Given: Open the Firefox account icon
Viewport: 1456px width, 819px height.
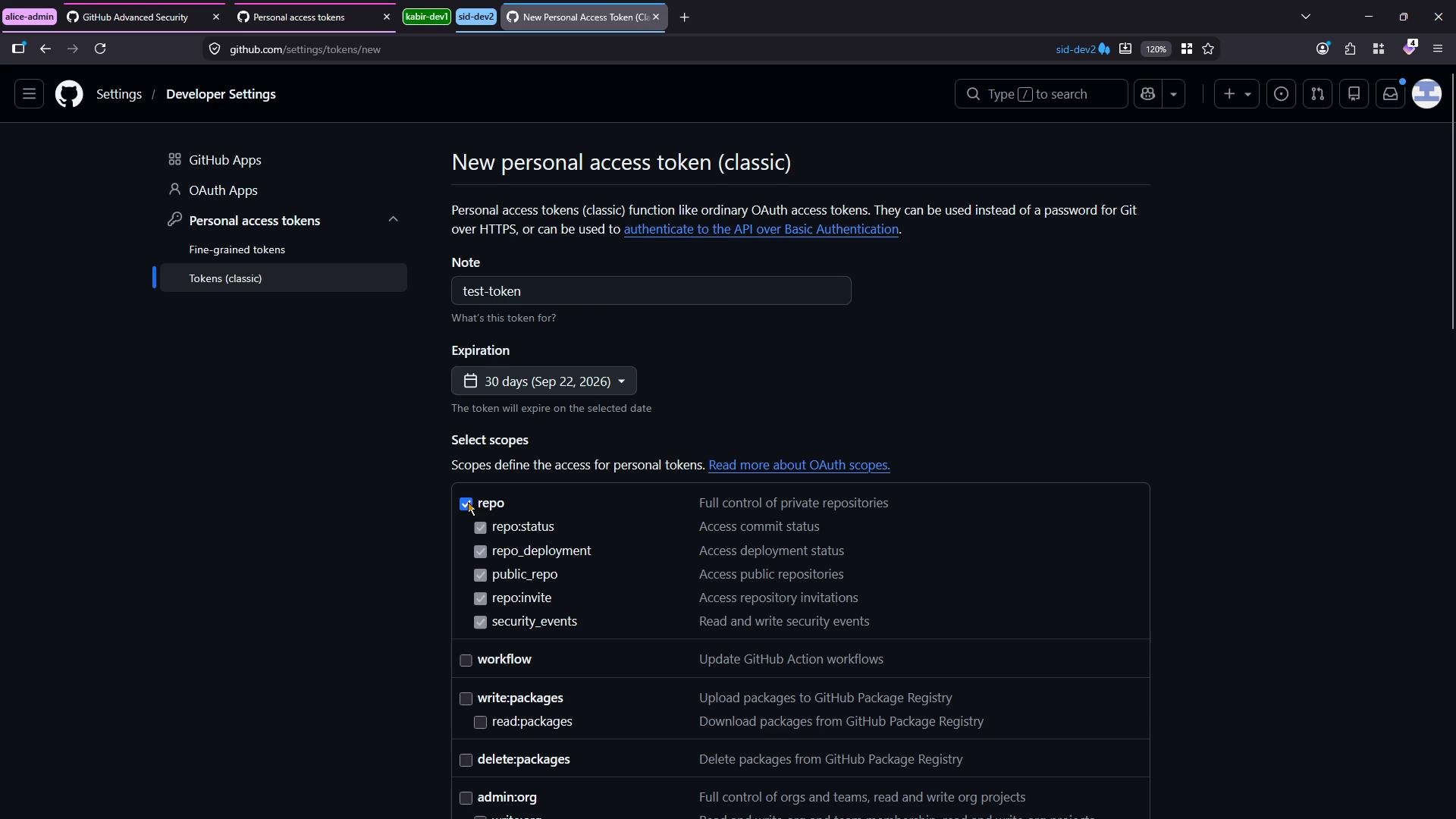Looking at the screenshot, I should 1323,49.
